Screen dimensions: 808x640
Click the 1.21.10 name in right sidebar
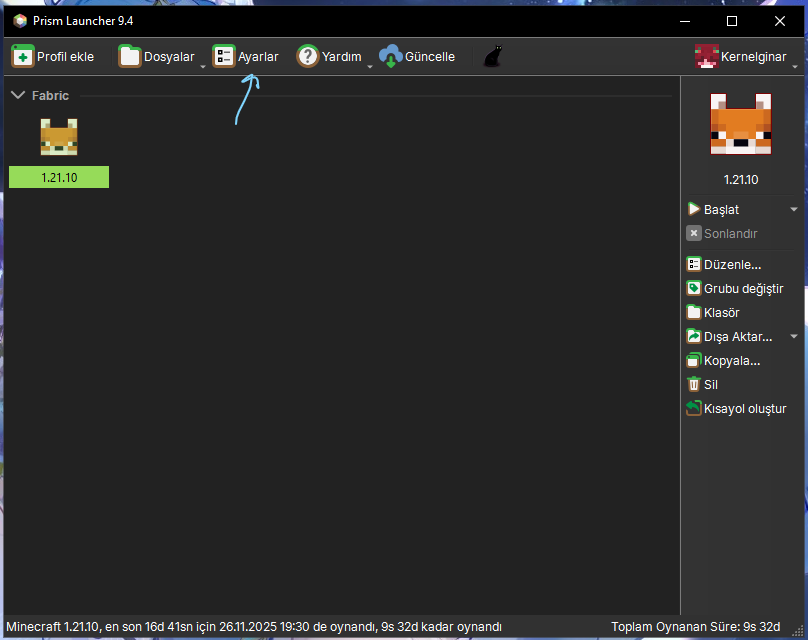pyautogui.click(x=740, y=180)
